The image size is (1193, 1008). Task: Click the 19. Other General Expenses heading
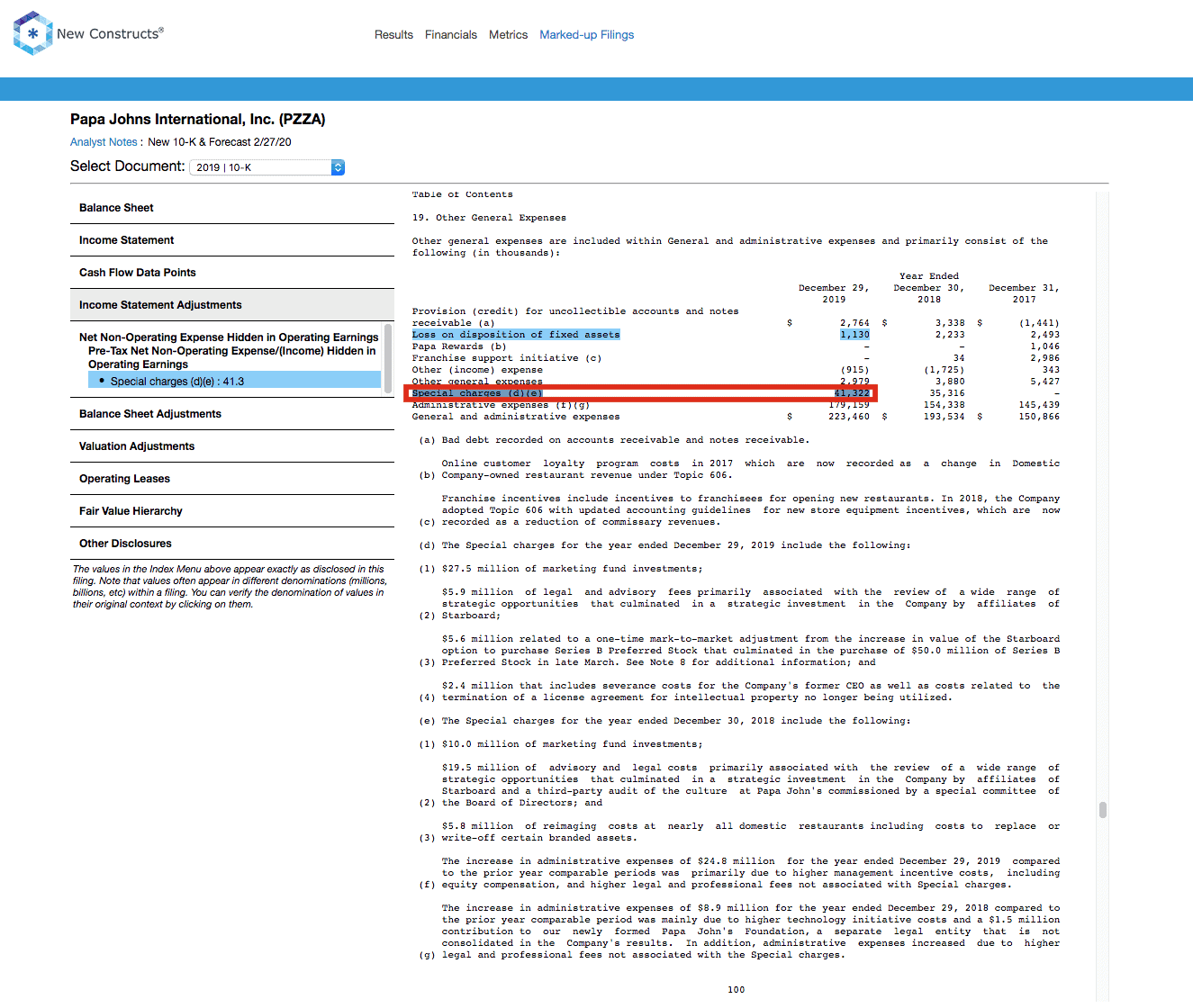[489, 218]
